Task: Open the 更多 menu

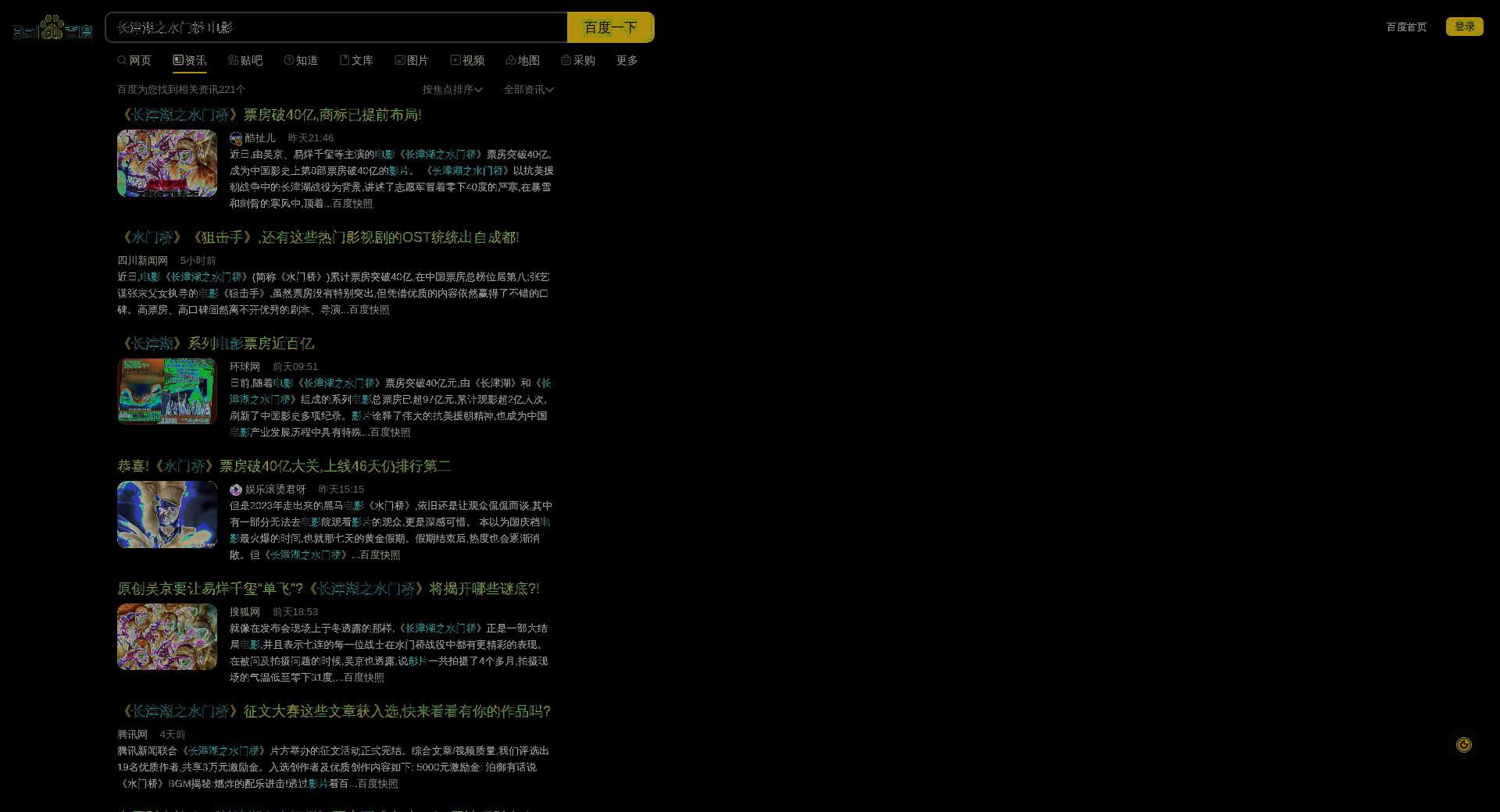Action: coord(627,60)
